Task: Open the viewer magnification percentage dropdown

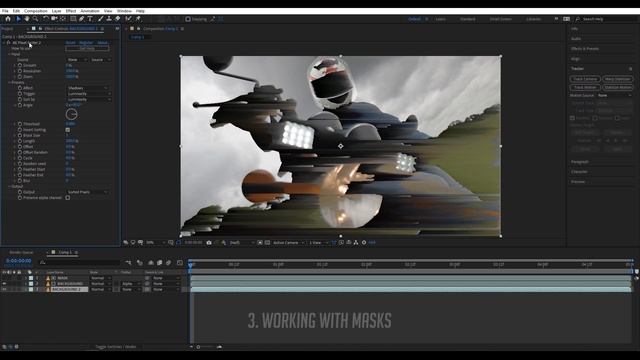Action: 155,242
